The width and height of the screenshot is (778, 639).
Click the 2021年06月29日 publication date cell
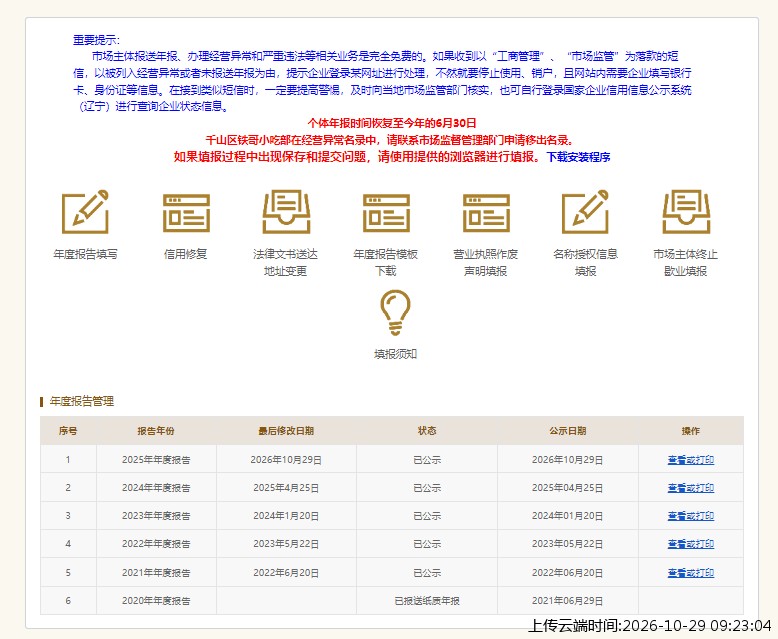coord(568,601)
